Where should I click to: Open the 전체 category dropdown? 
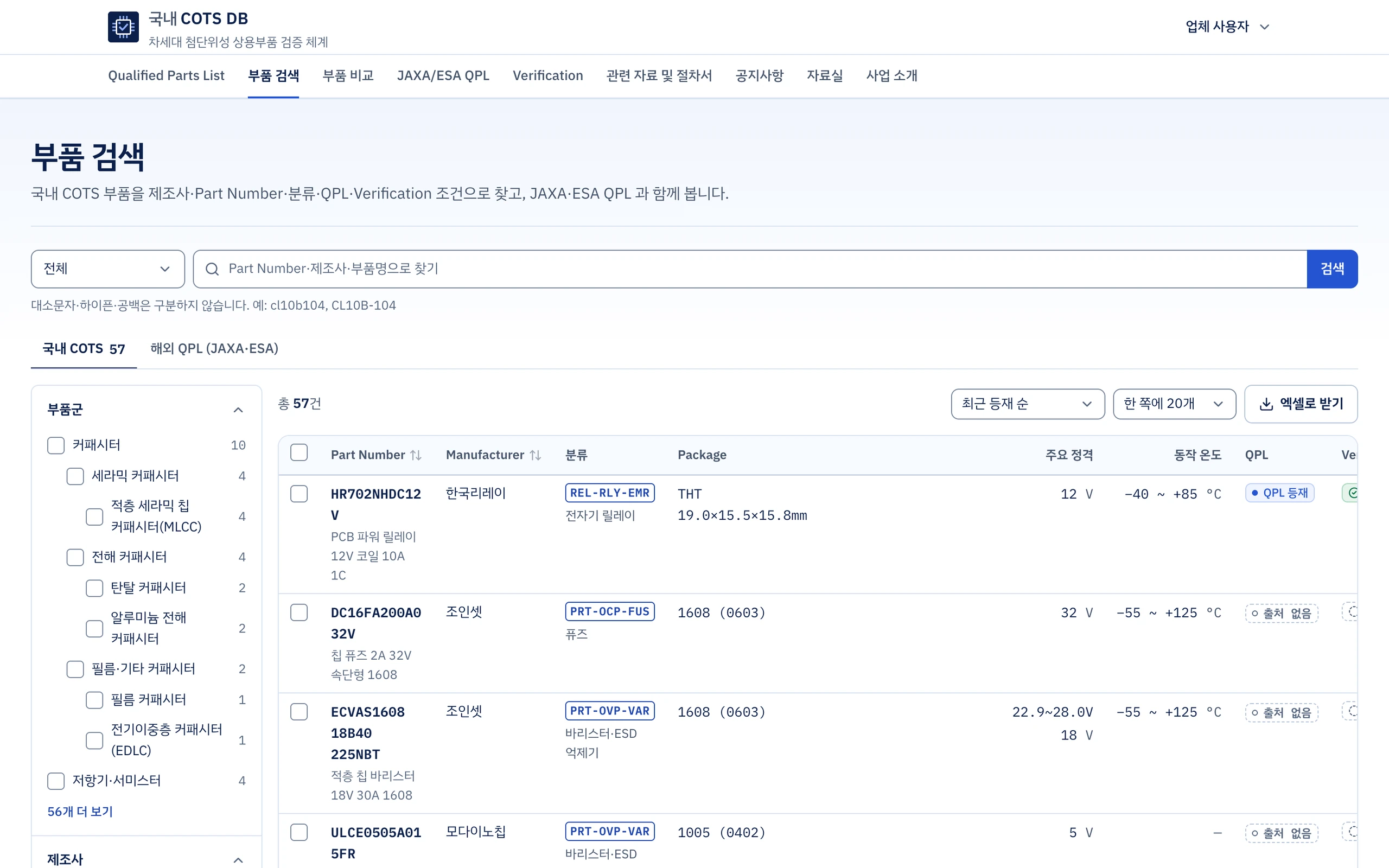(x=108, y=269)
